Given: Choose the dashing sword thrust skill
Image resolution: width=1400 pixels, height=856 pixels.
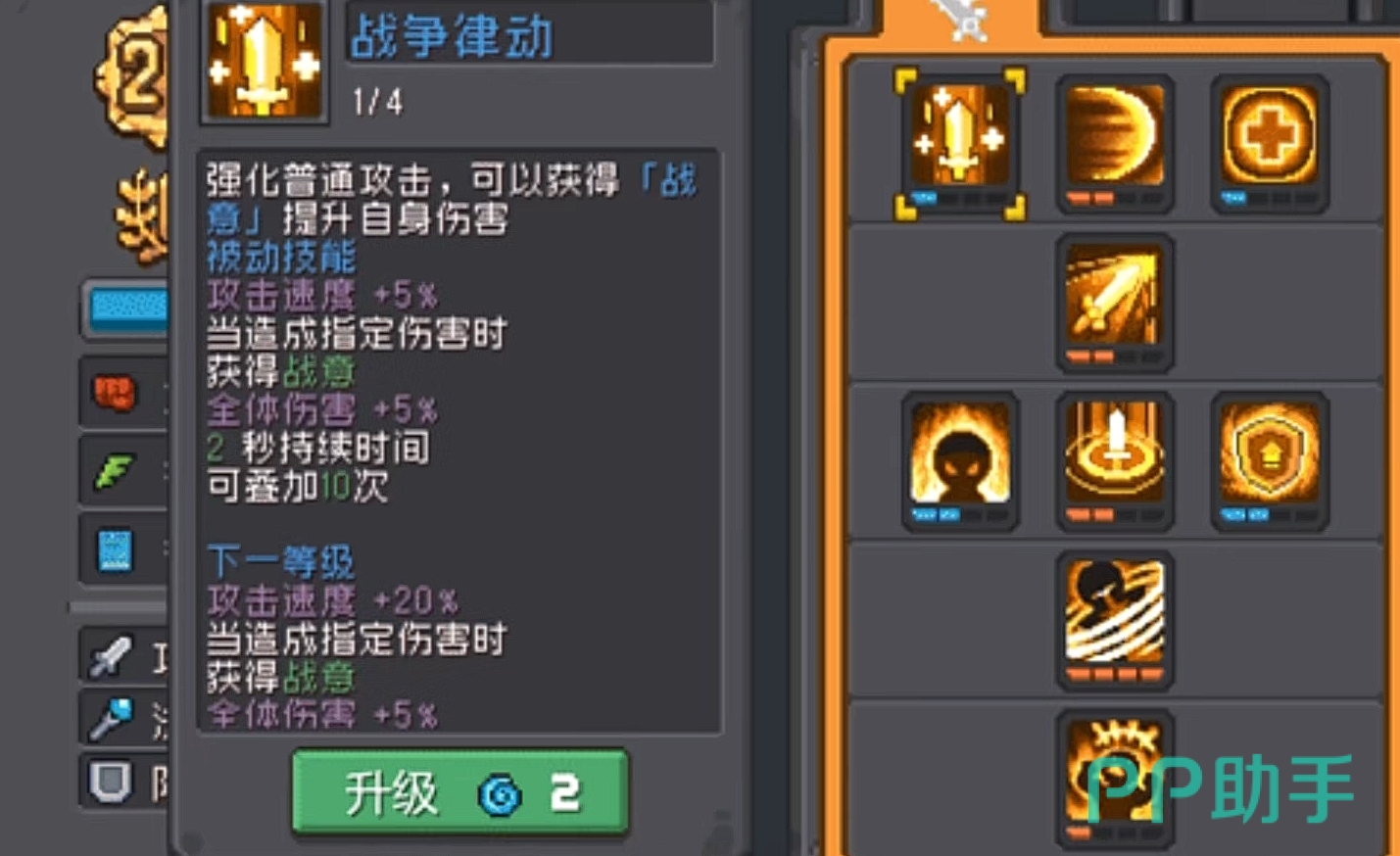Looking at the screenshot, I should coord(1114,303).
